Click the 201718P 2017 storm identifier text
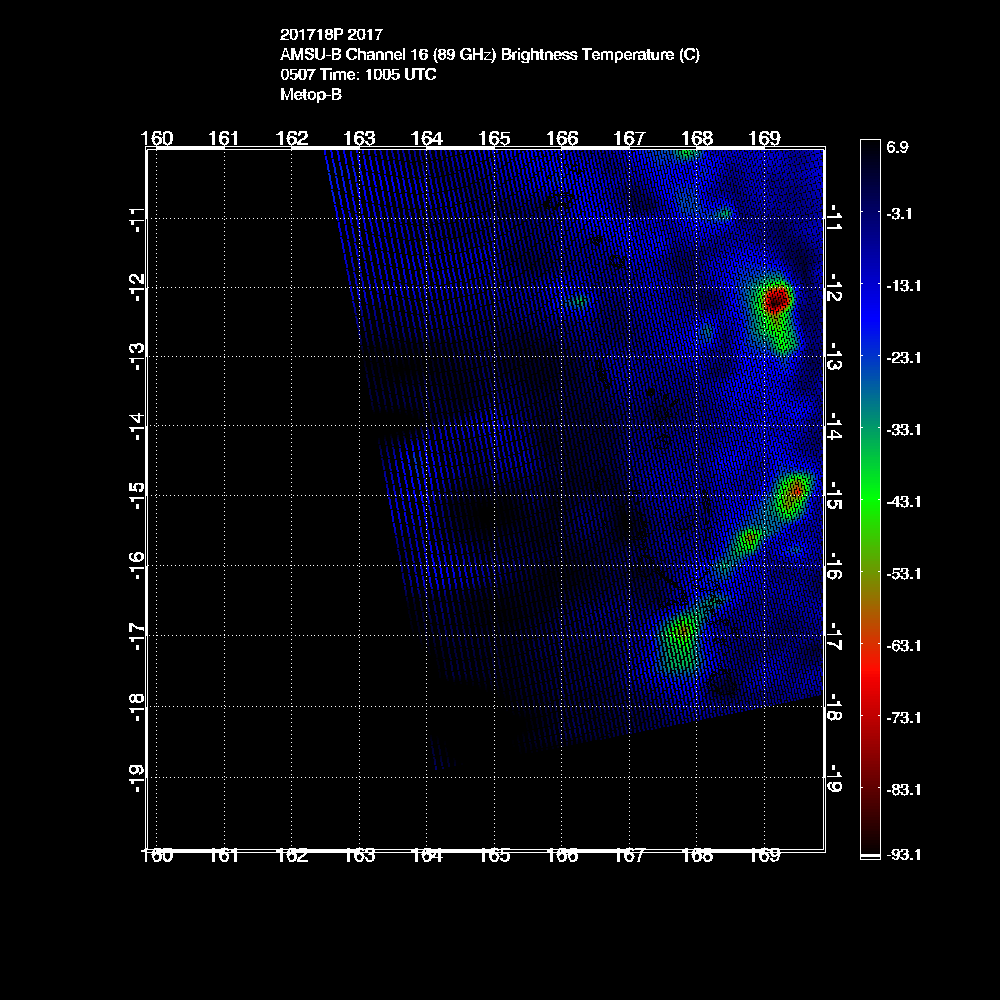 click(x=331, y=35)
